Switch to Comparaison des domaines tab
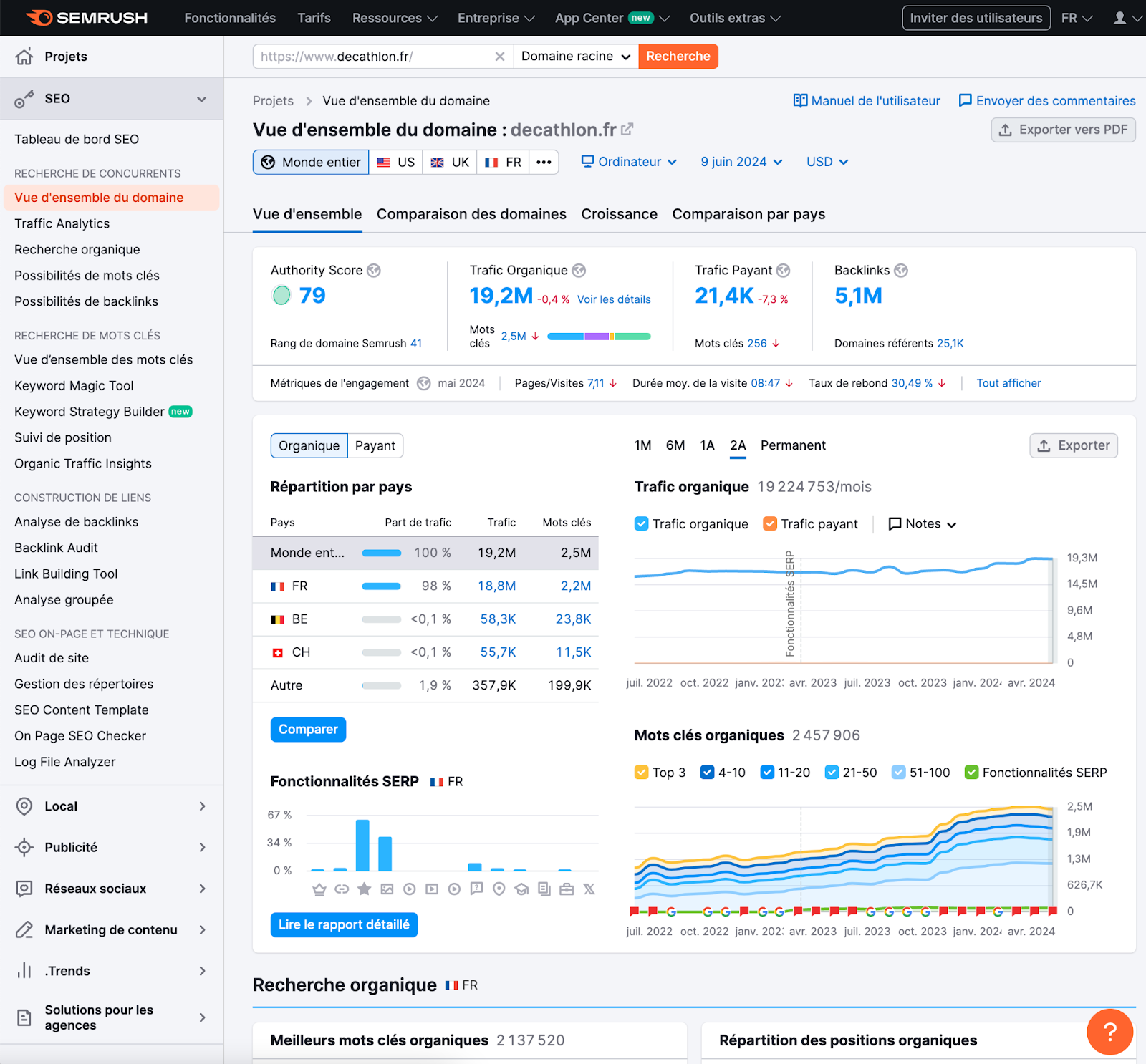1146x1064 pixels. point(471,214)
